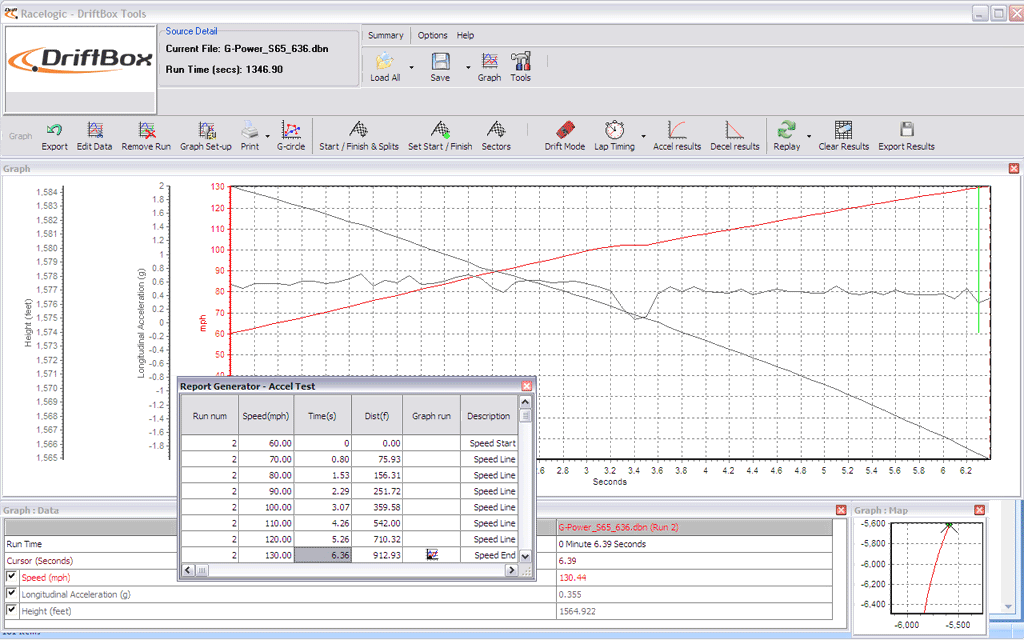Open the Summary tab

coord(385,35)
